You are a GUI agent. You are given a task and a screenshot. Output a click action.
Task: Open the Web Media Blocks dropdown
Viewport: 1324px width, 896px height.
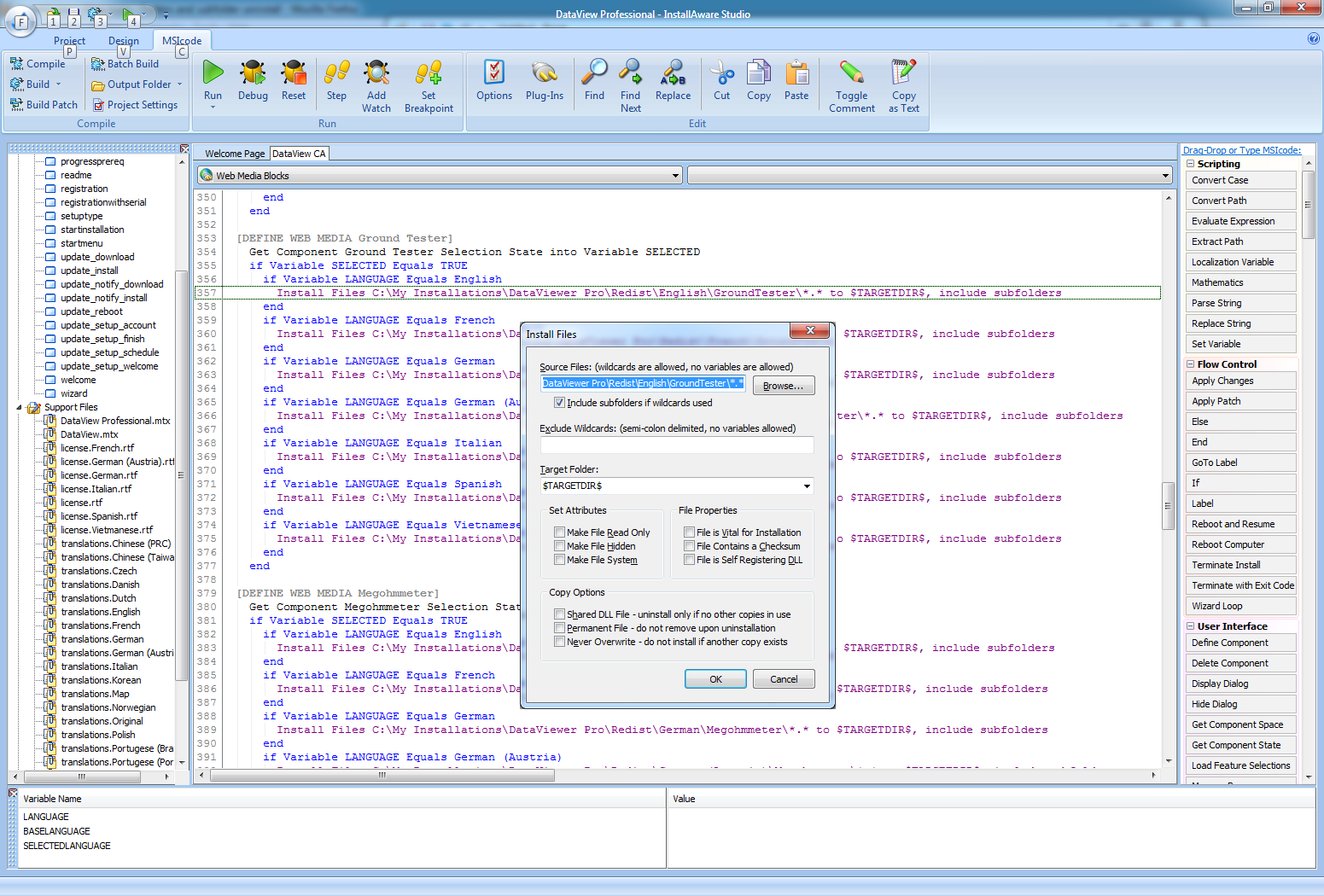(675, 176)
